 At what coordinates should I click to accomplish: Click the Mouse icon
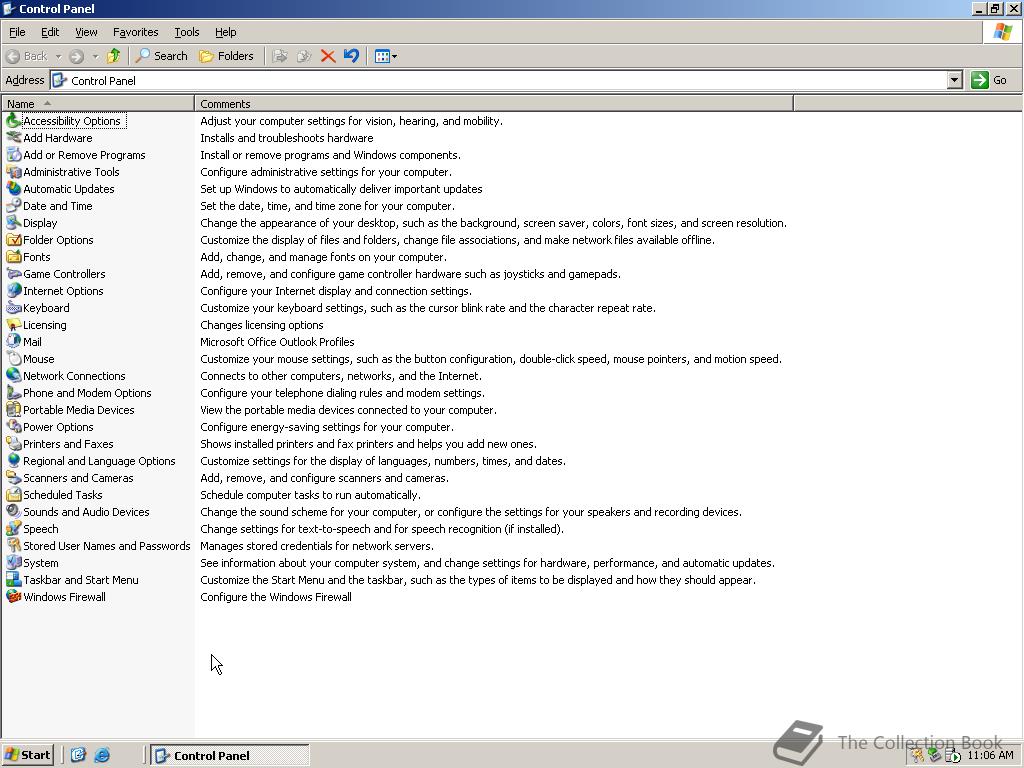coord(13,359)
